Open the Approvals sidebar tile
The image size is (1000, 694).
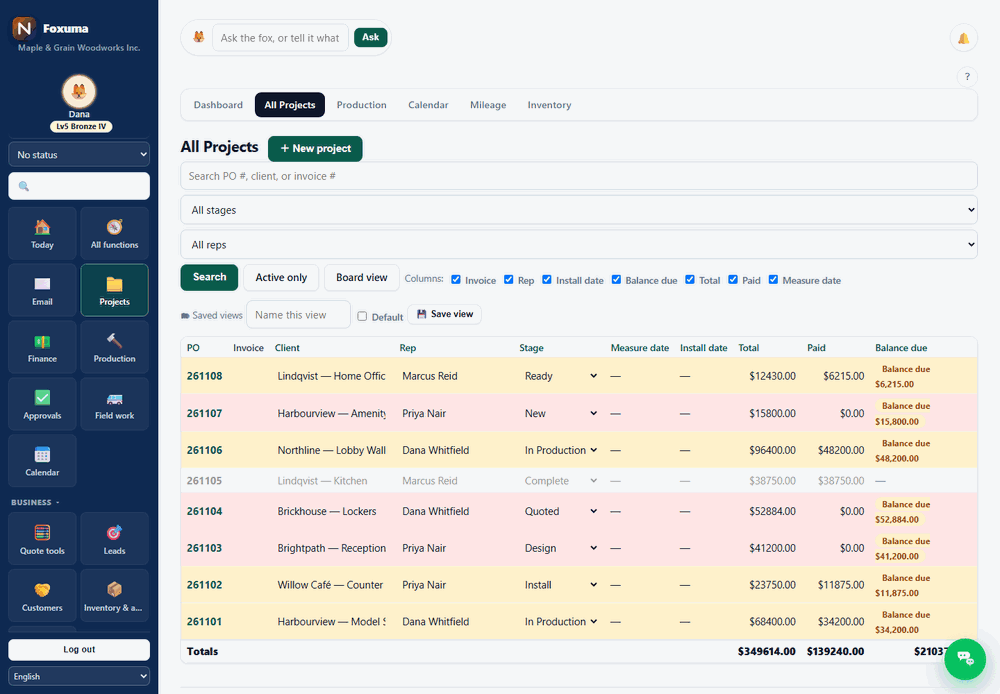[42, 404]
